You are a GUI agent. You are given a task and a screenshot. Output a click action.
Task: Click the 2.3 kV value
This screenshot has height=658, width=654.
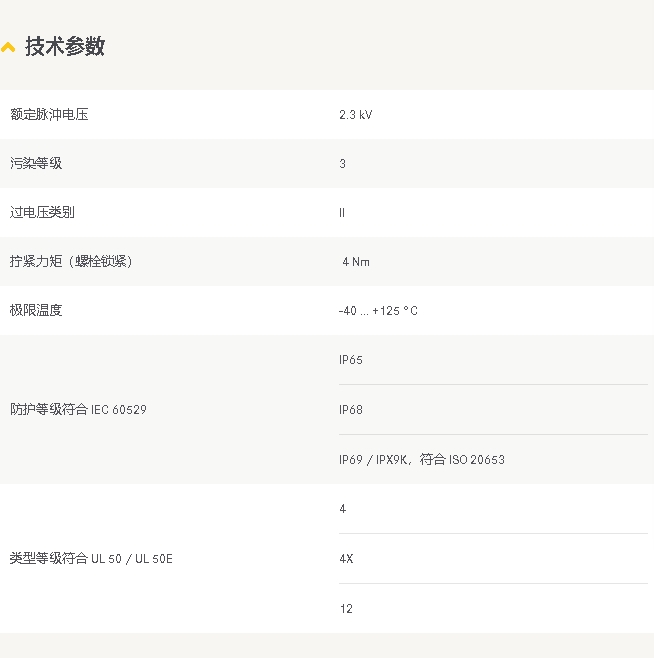point(356,115)
